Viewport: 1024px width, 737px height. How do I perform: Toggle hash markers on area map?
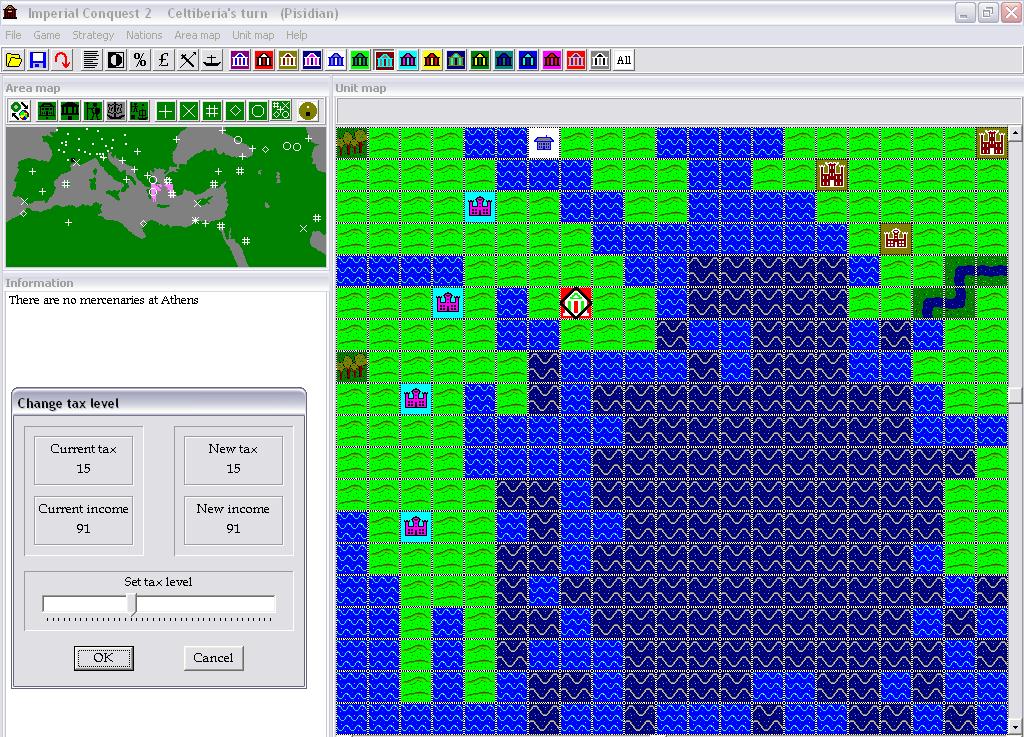[x=212, y=111]
